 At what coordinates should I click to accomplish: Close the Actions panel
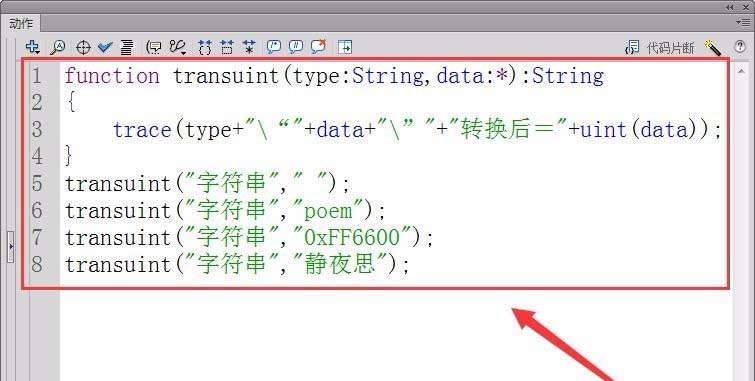point(745,7)
